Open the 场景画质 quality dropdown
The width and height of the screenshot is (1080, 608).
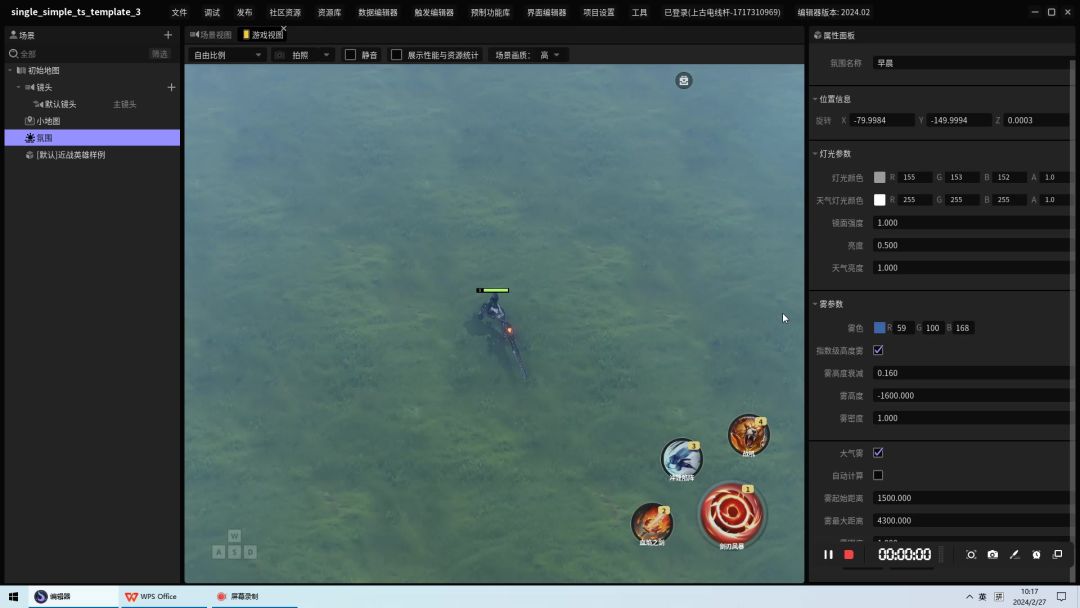528,55
